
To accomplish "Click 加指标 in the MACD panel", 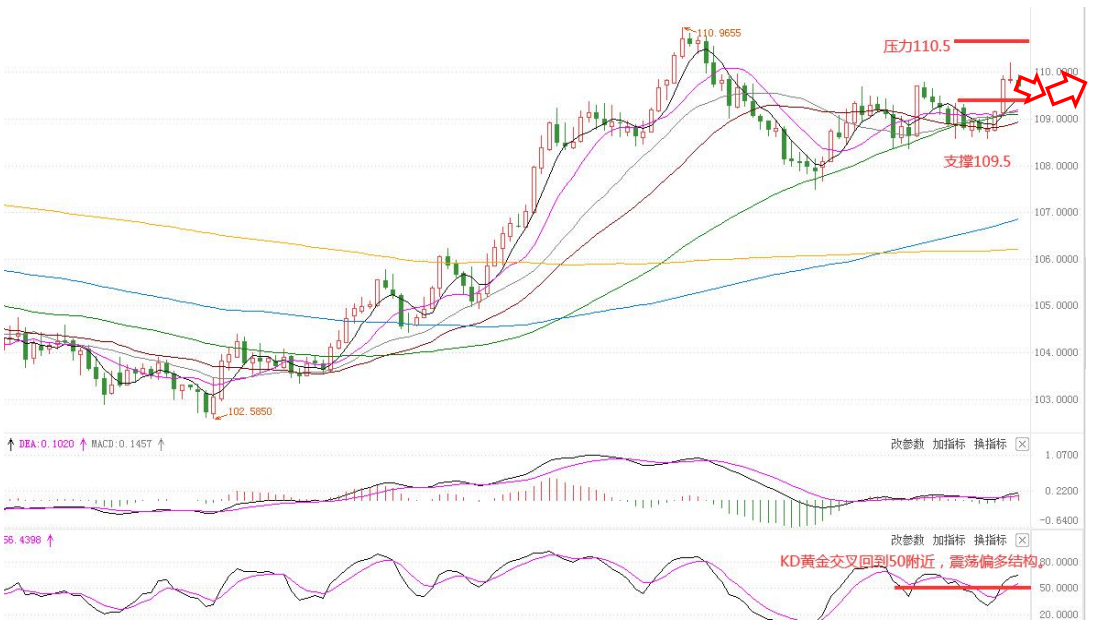I will pos(949,444).
